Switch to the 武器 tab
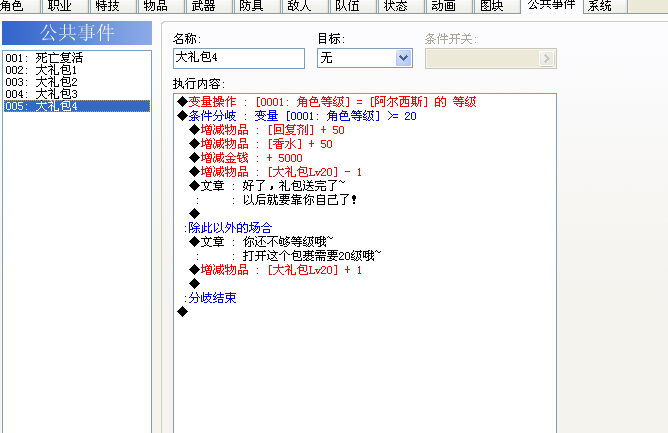 (209, 6)
